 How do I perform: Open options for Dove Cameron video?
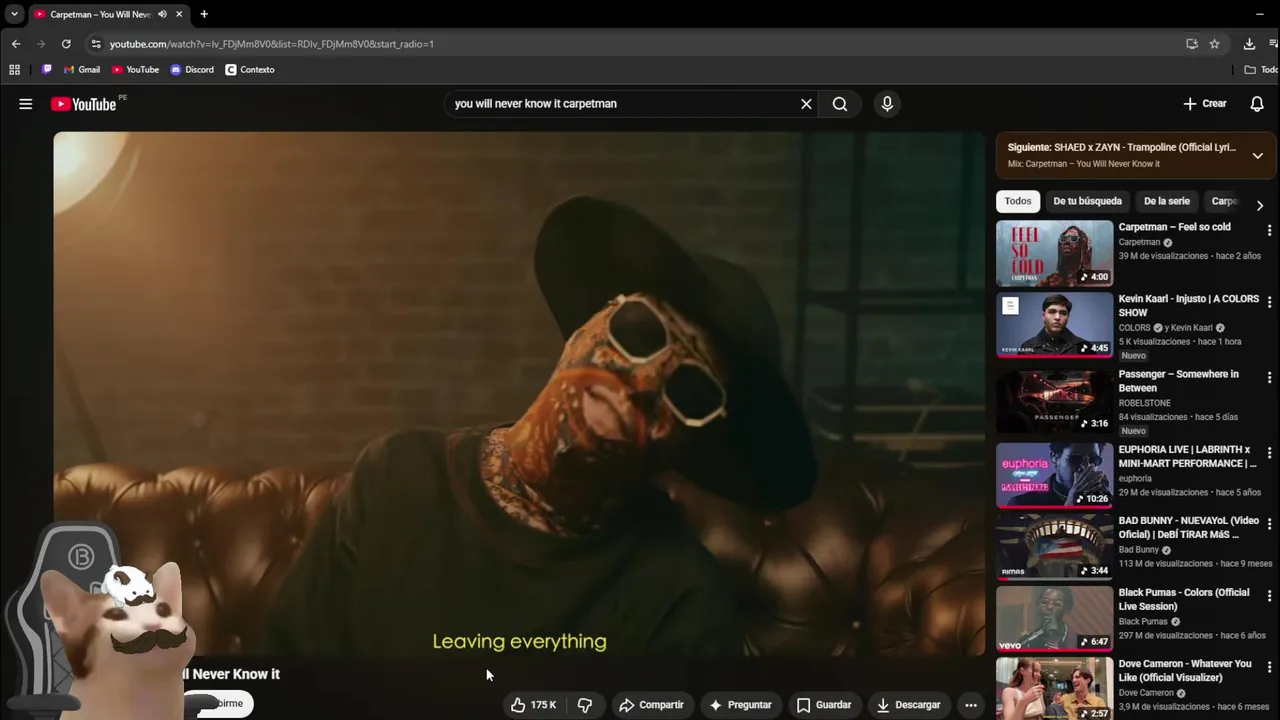click(x=1269, y=667)
